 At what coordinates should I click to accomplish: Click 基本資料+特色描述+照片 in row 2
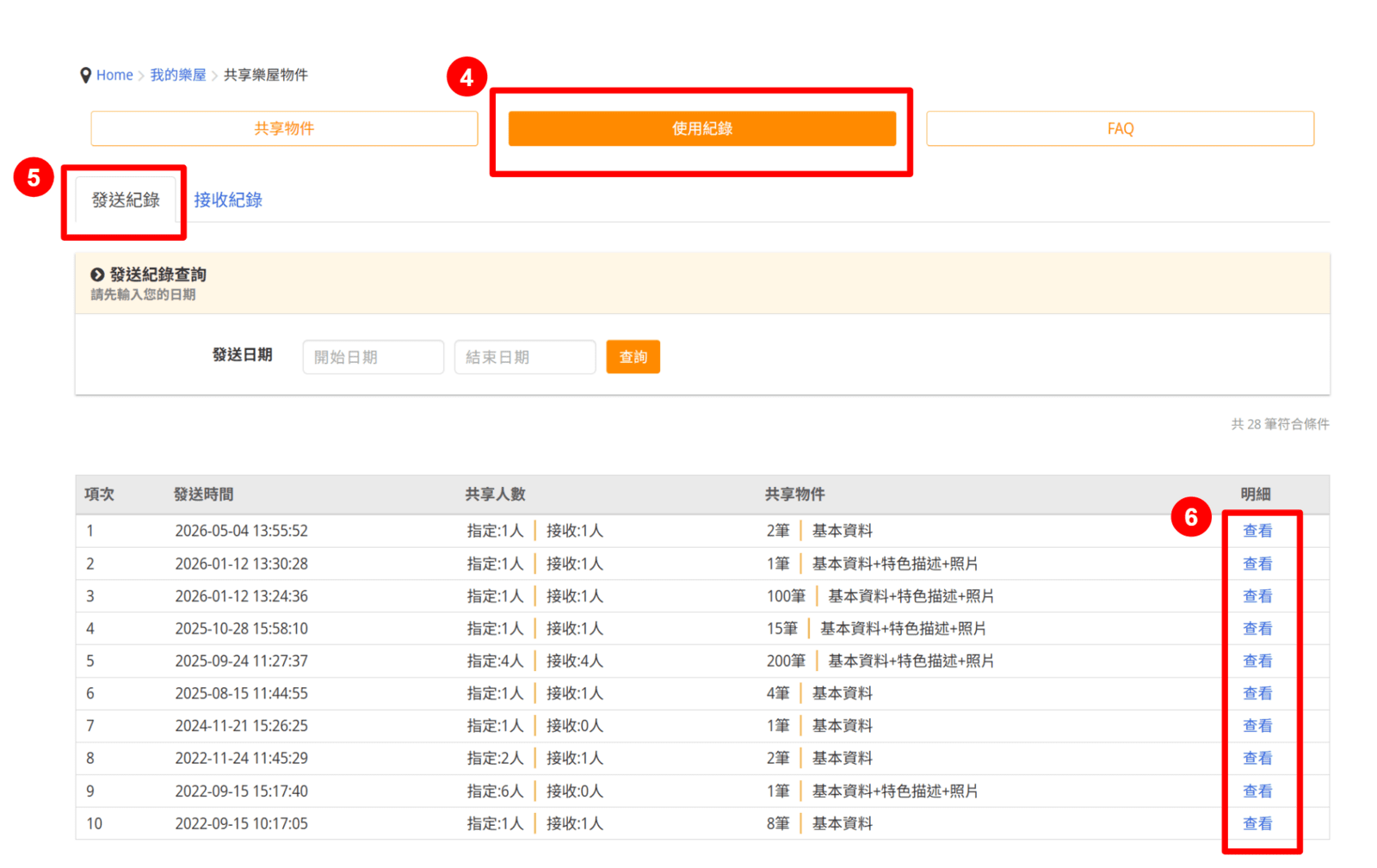(x=895, y=563)
